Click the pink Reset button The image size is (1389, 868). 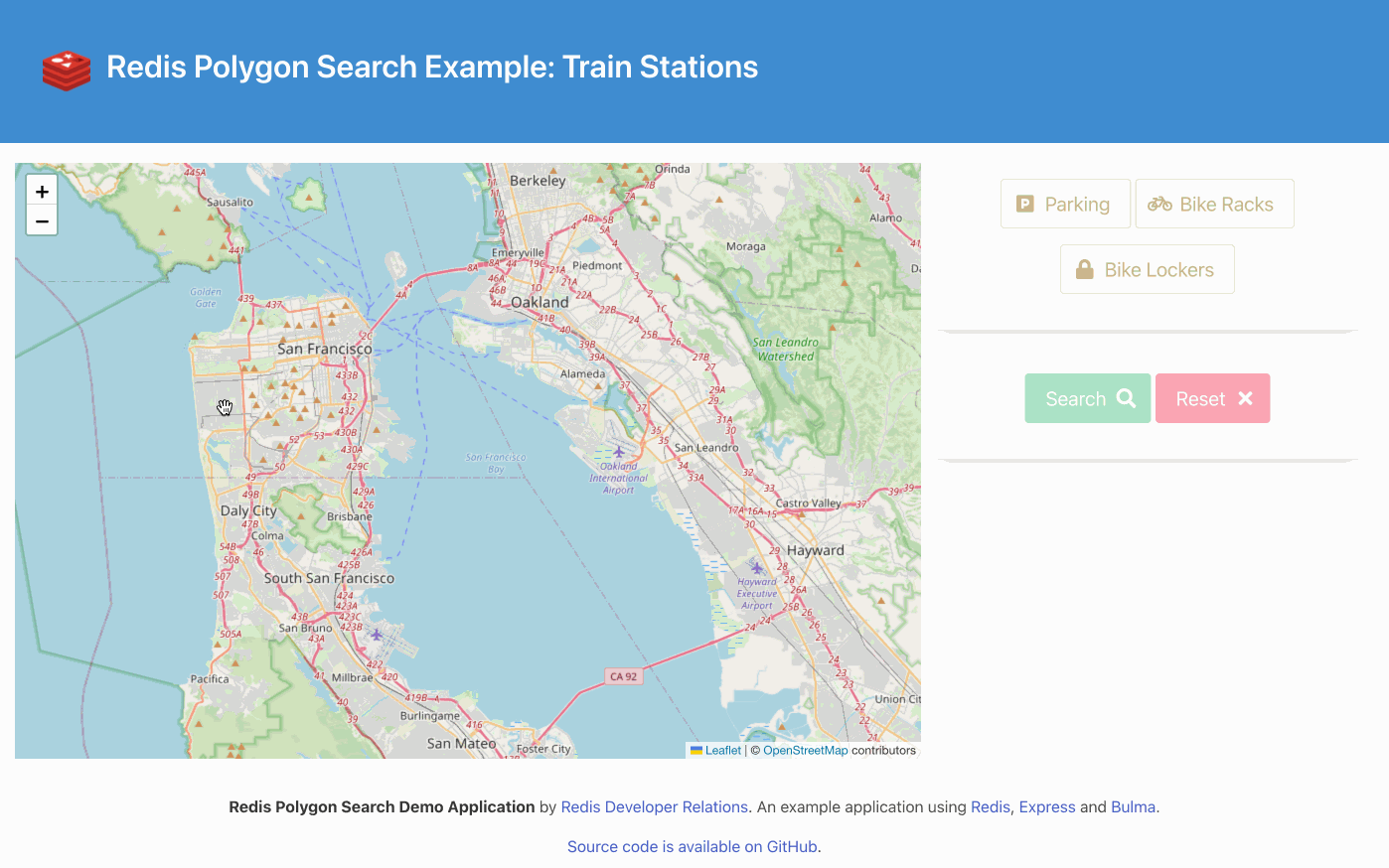(x=1212, y=398)
